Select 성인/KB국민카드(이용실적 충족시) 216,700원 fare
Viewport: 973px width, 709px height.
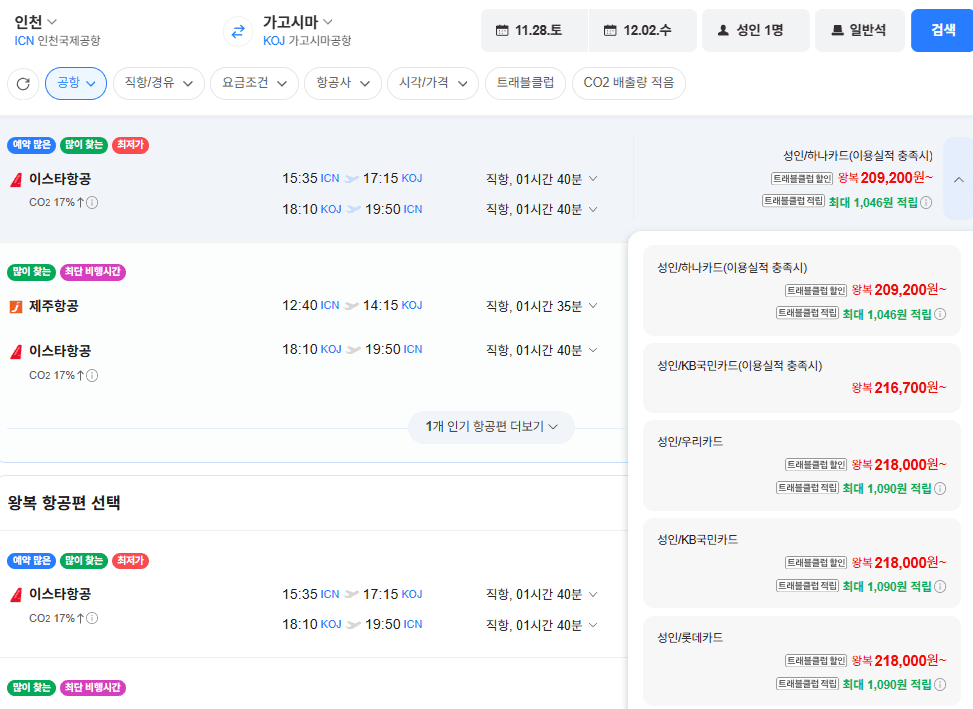click(x=802, y=377)
